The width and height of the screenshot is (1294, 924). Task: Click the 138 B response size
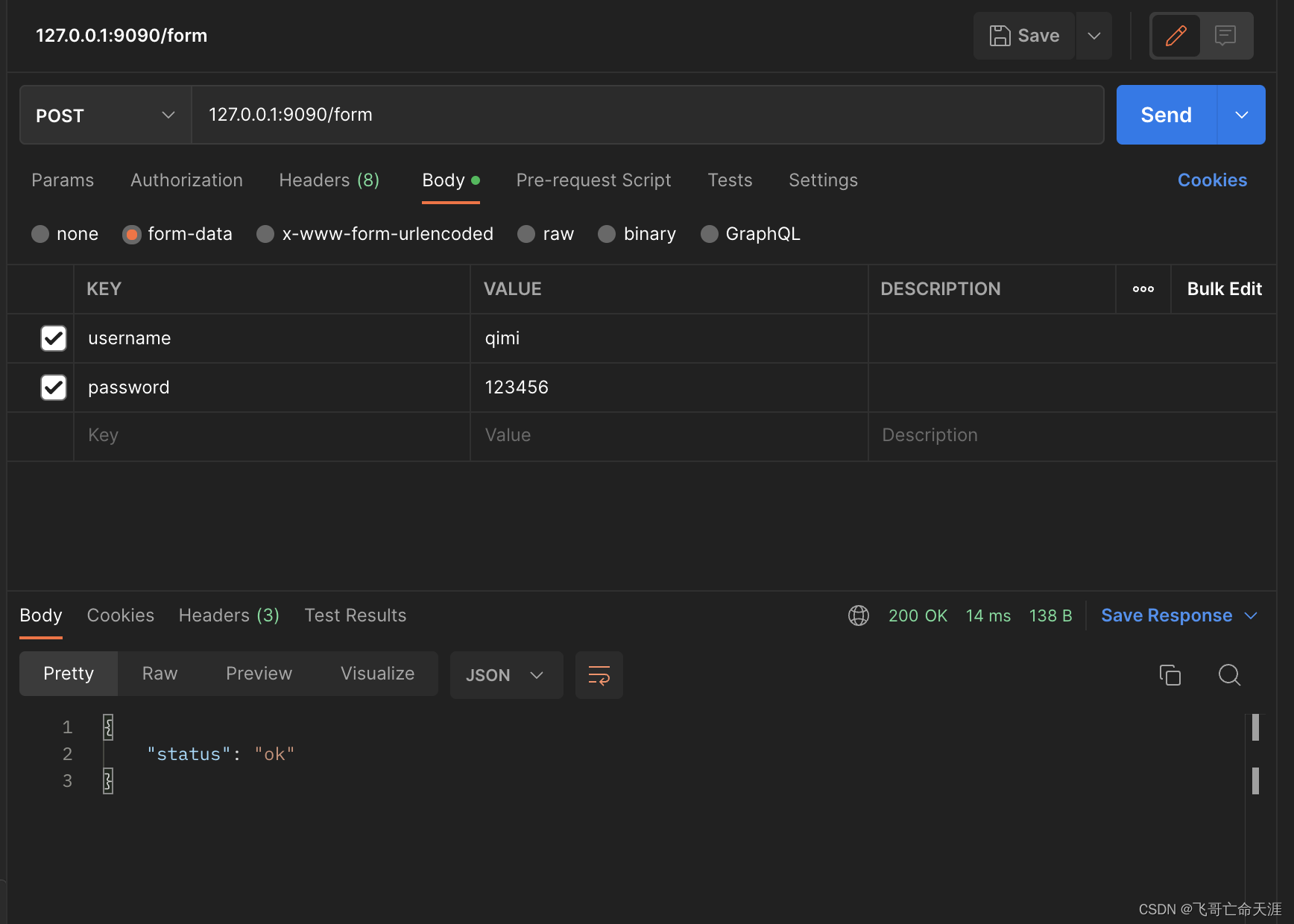pyautogui.click(x=1051, y=616)
